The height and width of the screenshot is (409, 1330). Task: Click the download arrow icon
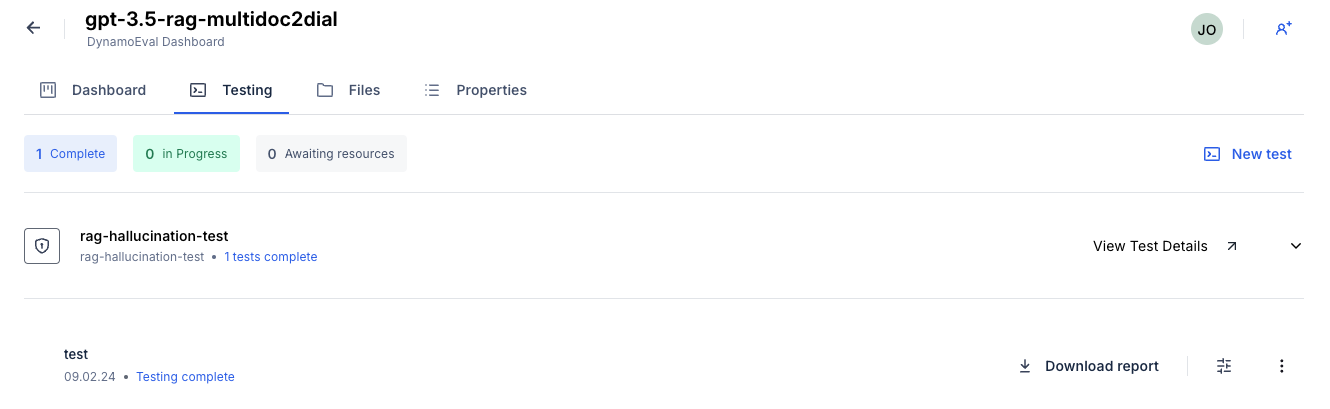tap(1024, 366)
